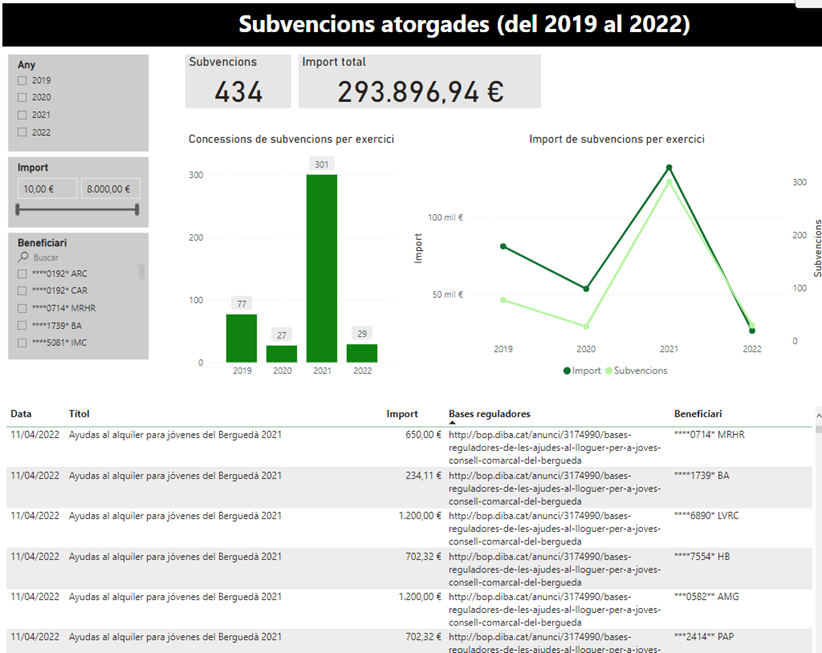Click the sort arrow under Bases reguladores
This screenshot has height=653, width=822.
pyautogui.click(x=452, y=423)
